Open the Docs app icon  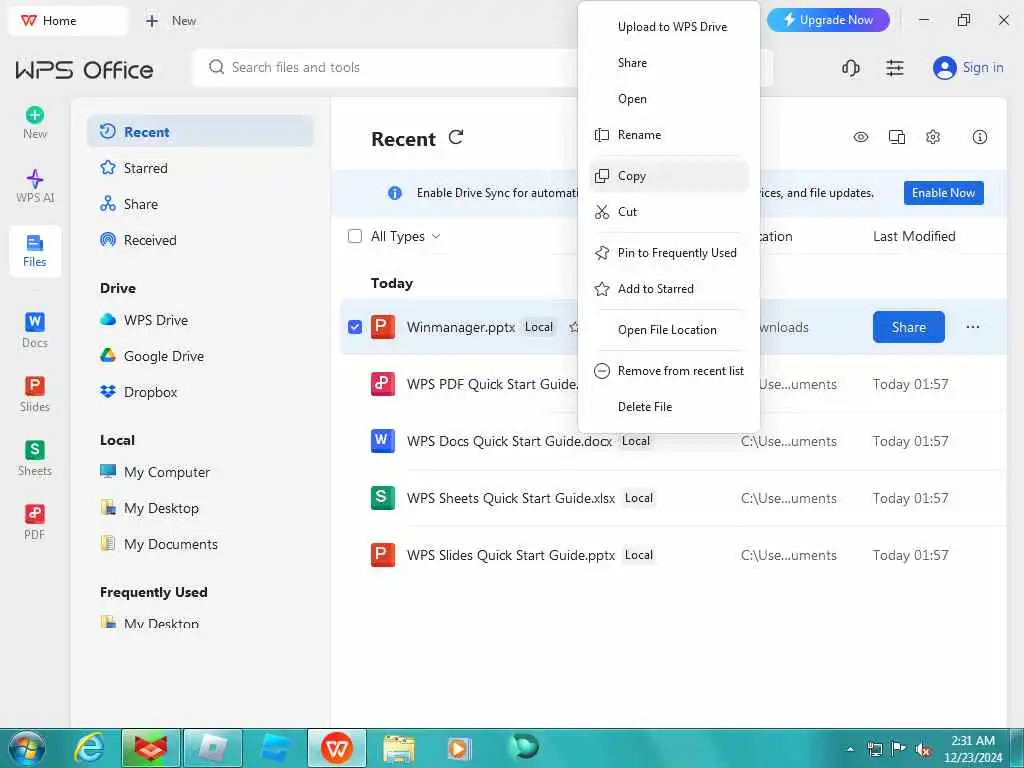[x=35, y=321]
